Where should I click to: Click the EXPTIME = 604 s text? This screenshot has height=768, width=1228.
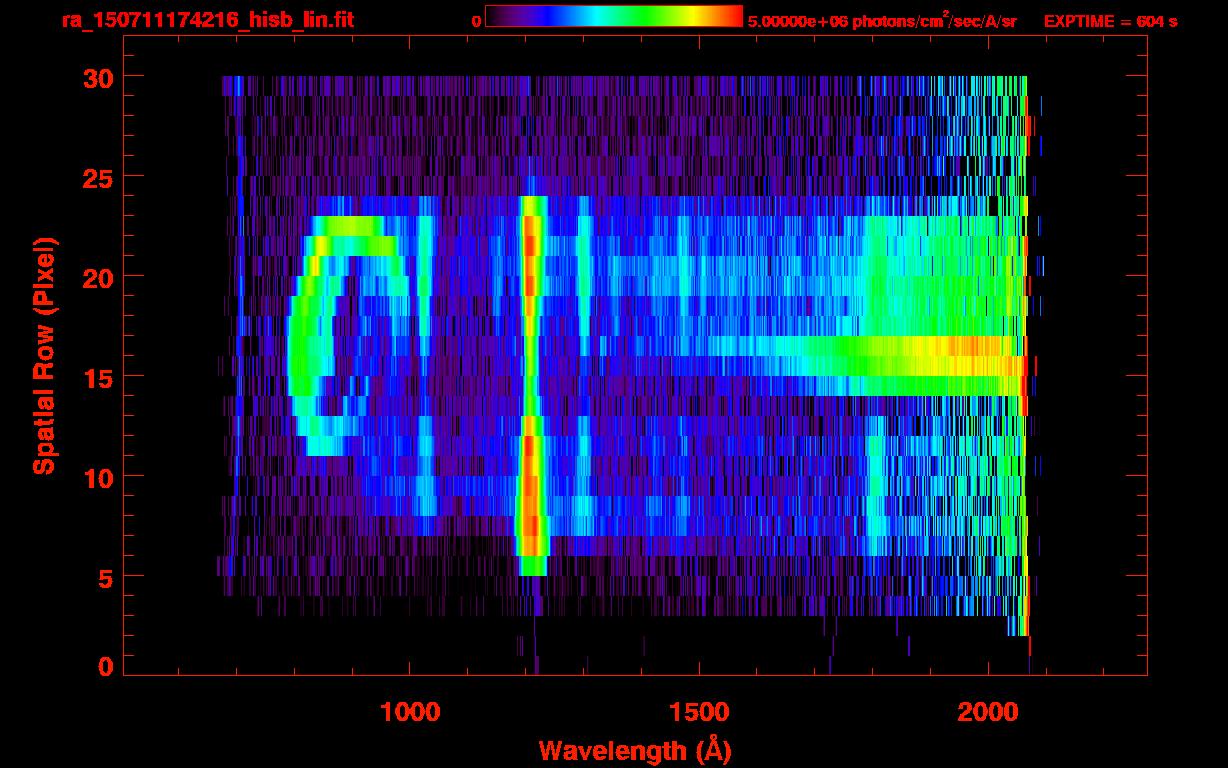point(1110,21)
